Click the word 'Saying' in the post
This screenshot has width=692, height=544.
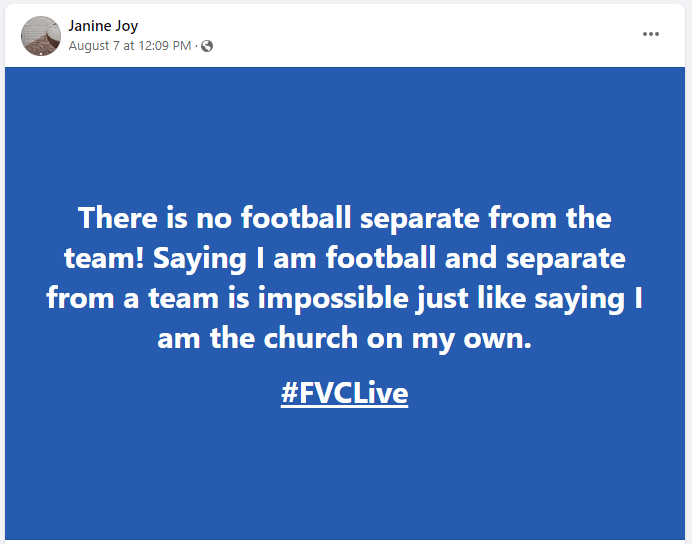tap(199, 259)
